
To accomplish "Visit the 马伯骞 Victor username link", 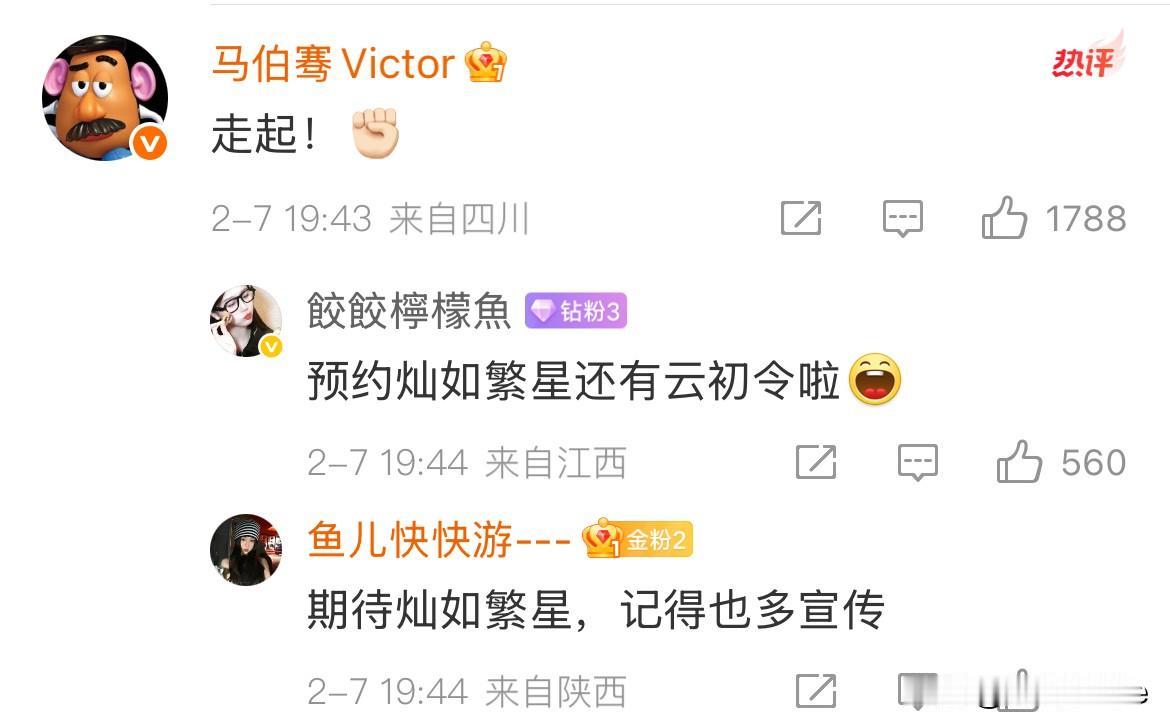I will pyautogui.click(x=333, y=63).
